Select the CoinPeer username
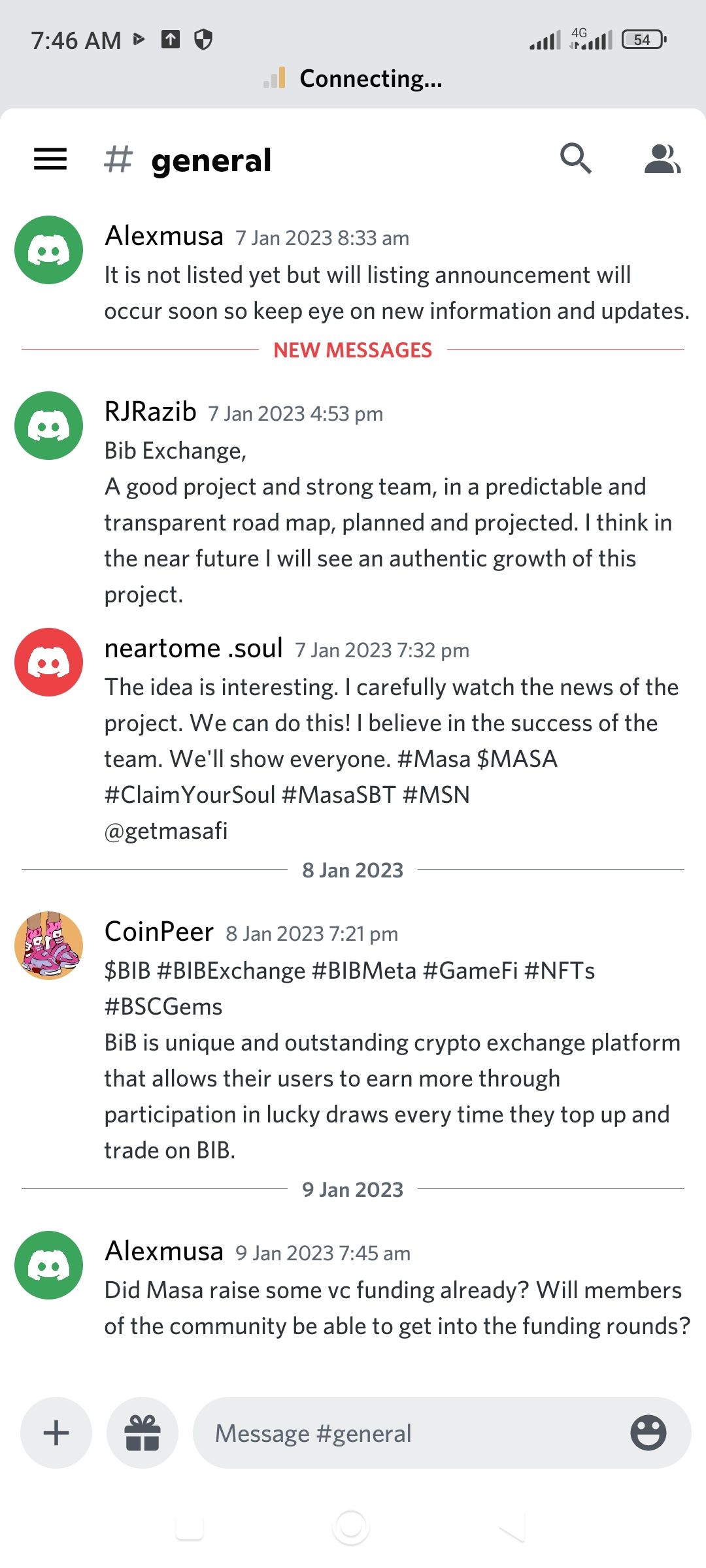This screenshot has width=706, height=1568. 159,932
